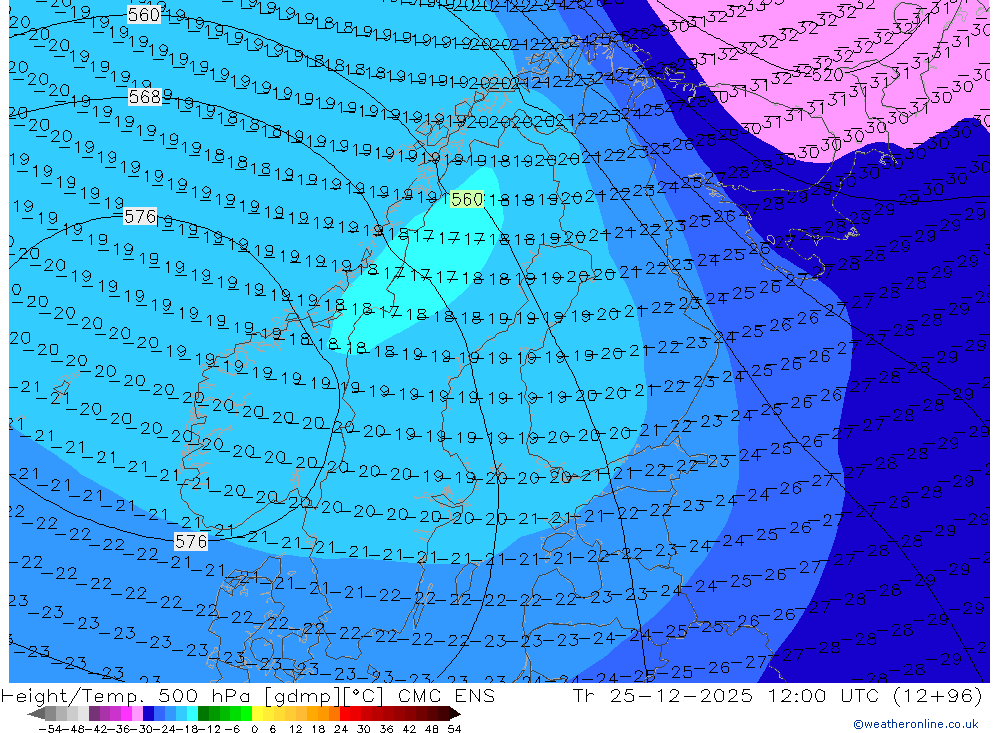Click the highlighted yellow 560 contour label
This screenshot has width=1000, height=733.
pyautogui.click(x=467, y=200)
